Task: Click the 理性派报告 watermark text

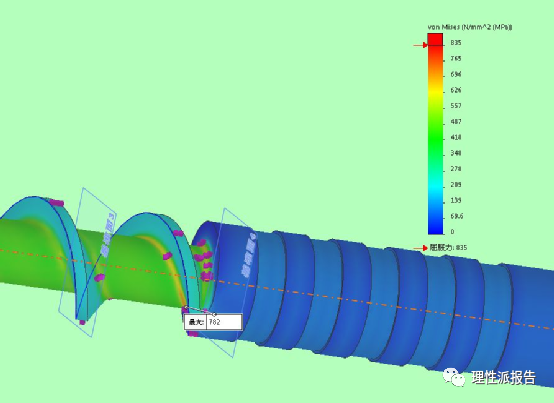Action: click(x=503, y=378)
